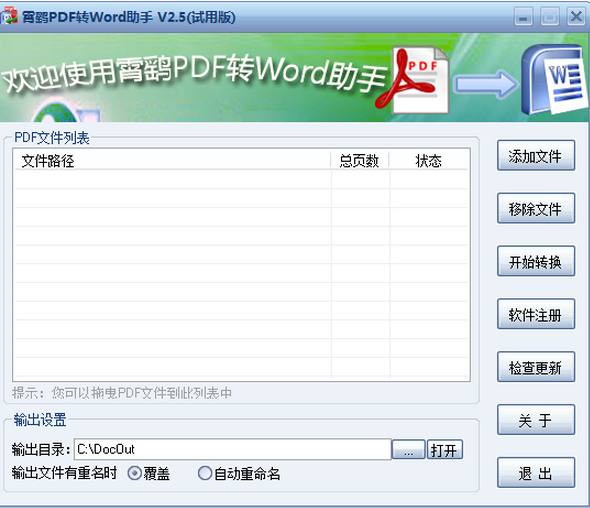This screenshot has height=508, width=590.
Task: Click the PDF文件列表 group label
Action: pos(52,138)
